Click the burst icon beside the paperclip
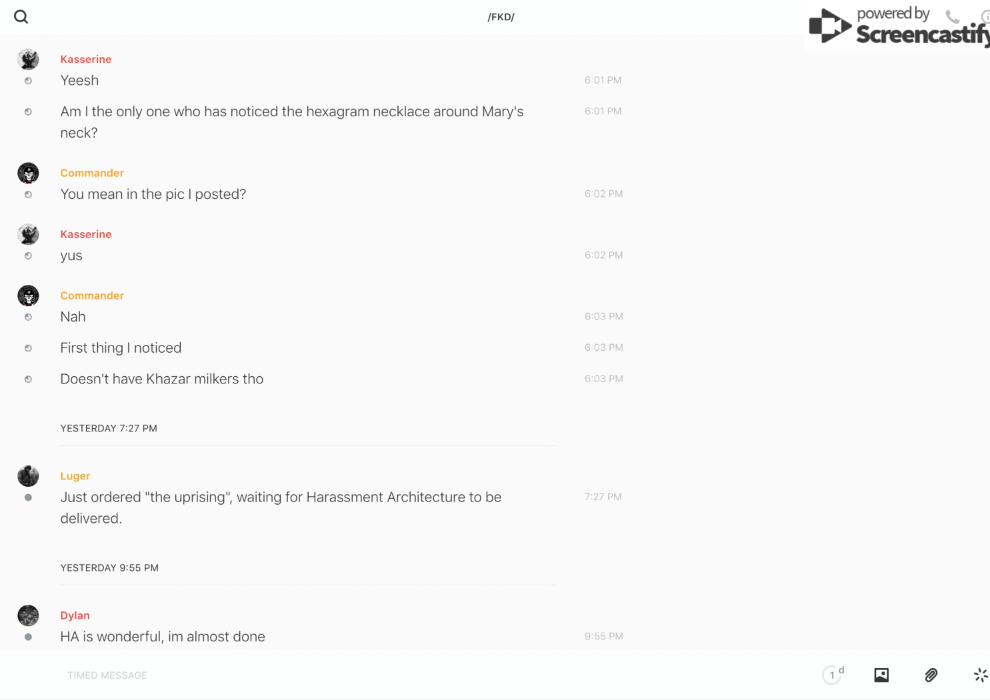The width and height of the screenshot is (990, 700). (980, 675)
